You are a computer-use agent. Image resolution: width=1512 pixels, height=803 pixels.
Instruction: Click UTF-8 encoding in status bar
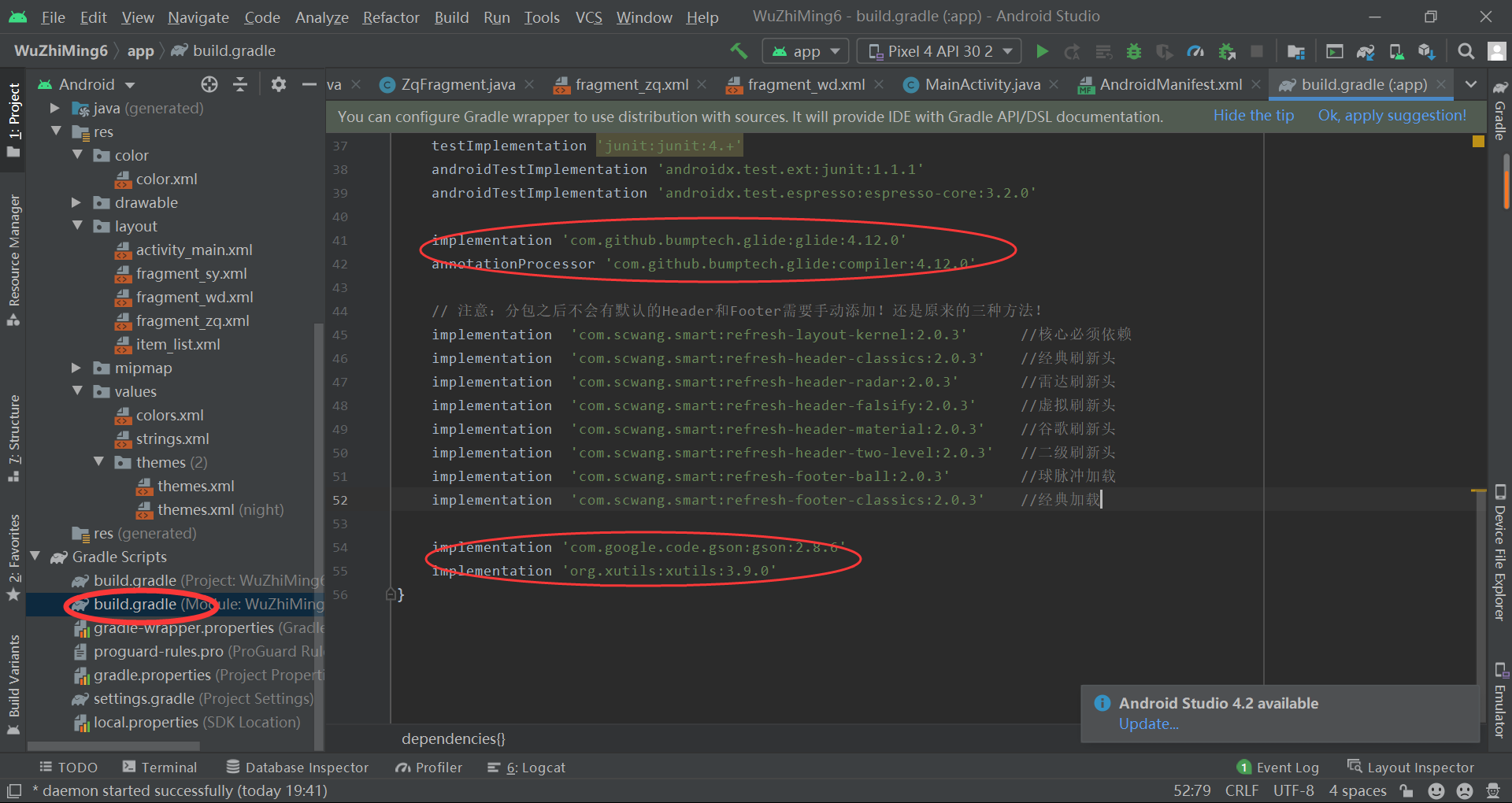click(1293, 790)
